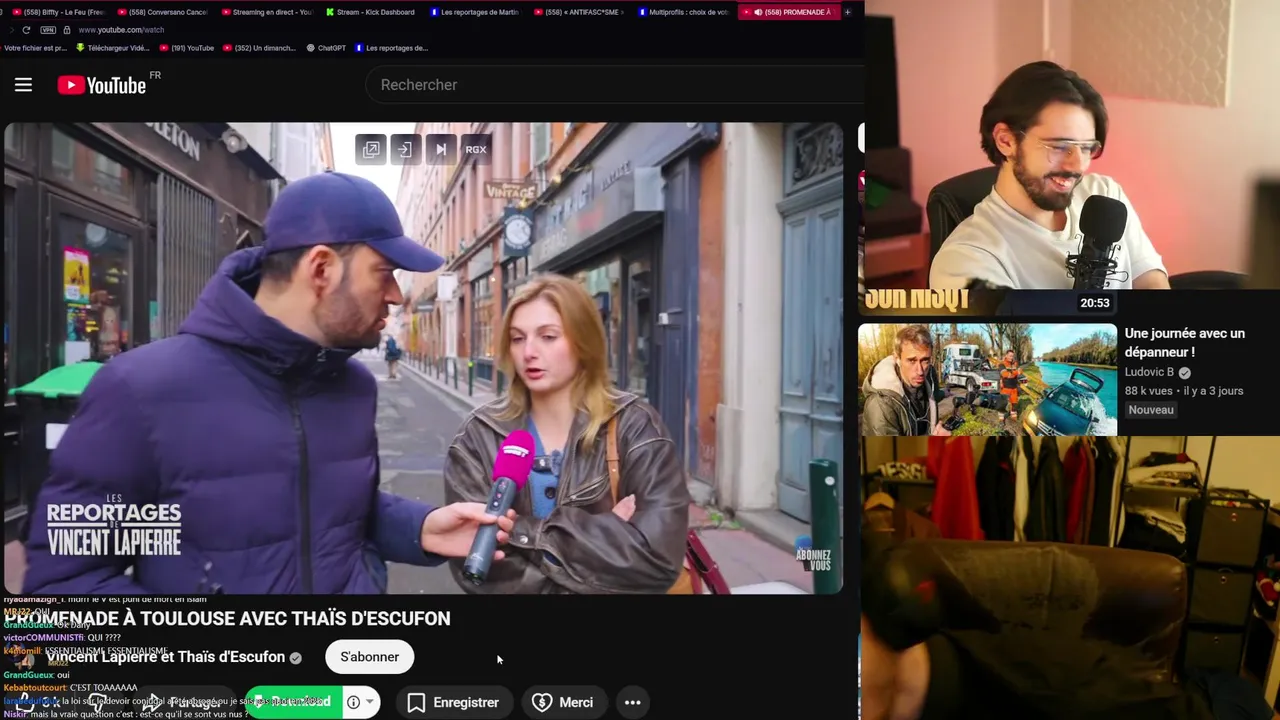Switch to the Streaming en direct tab

[x=266, y=12]
